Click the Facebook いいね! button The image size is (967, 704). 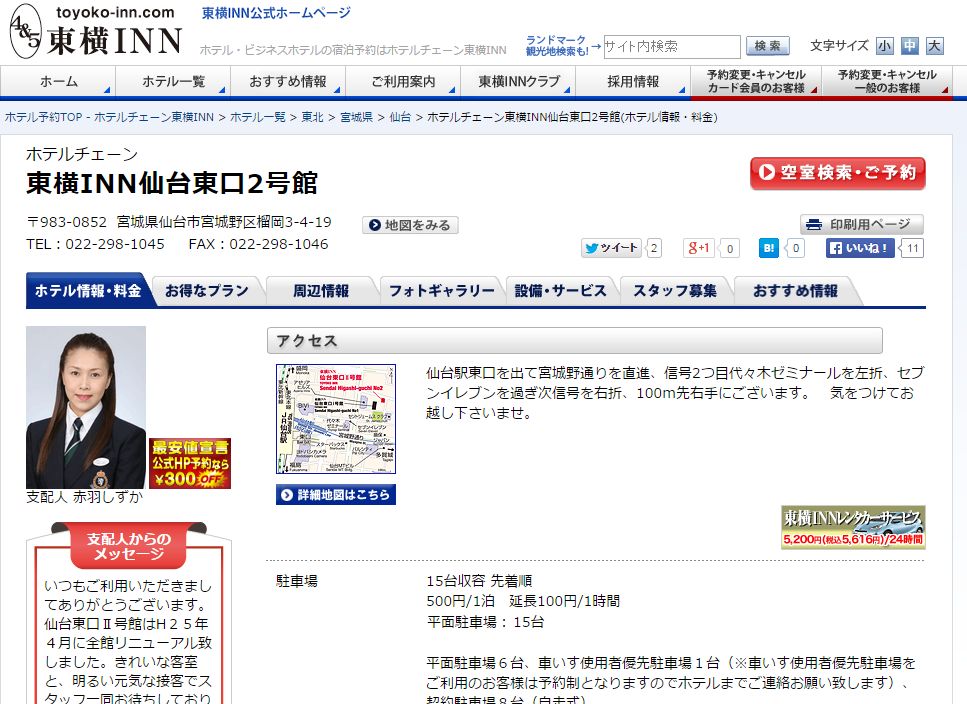tap(860, 248)
